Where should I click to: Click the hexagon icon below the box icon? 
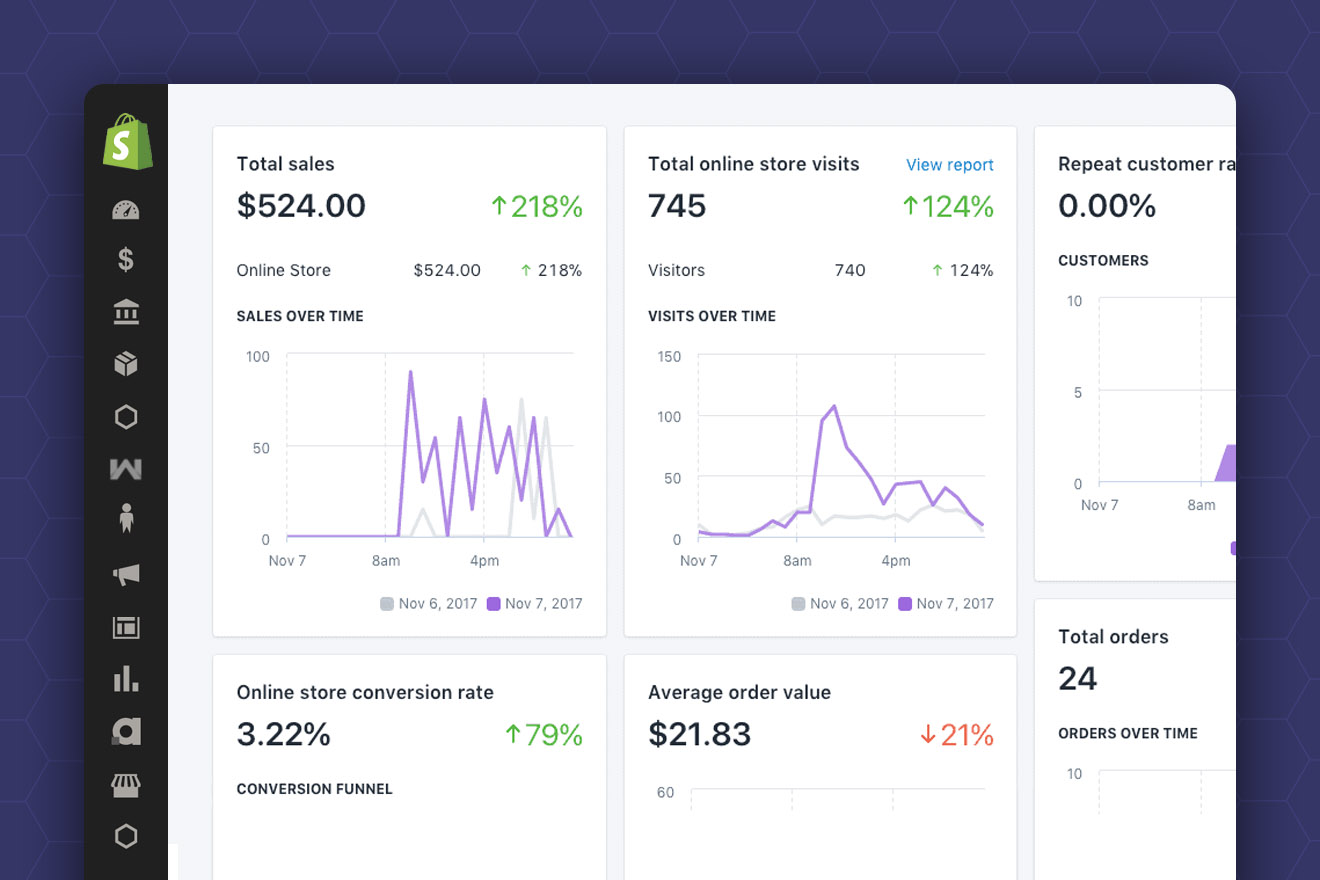click(126, 417)
